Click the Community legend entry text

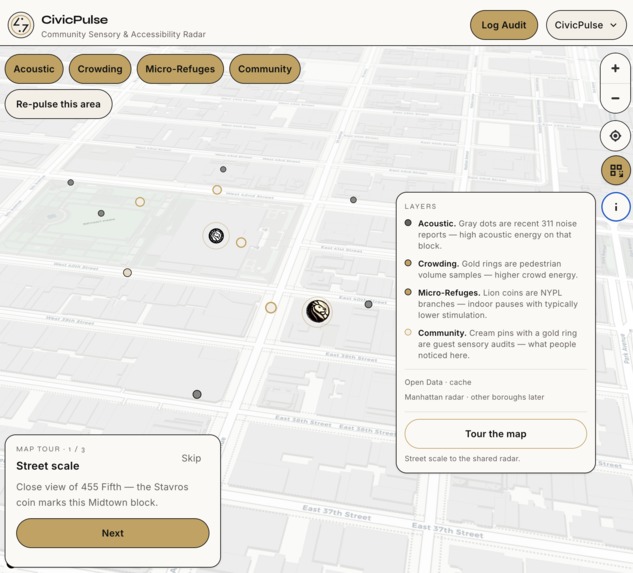497,344
